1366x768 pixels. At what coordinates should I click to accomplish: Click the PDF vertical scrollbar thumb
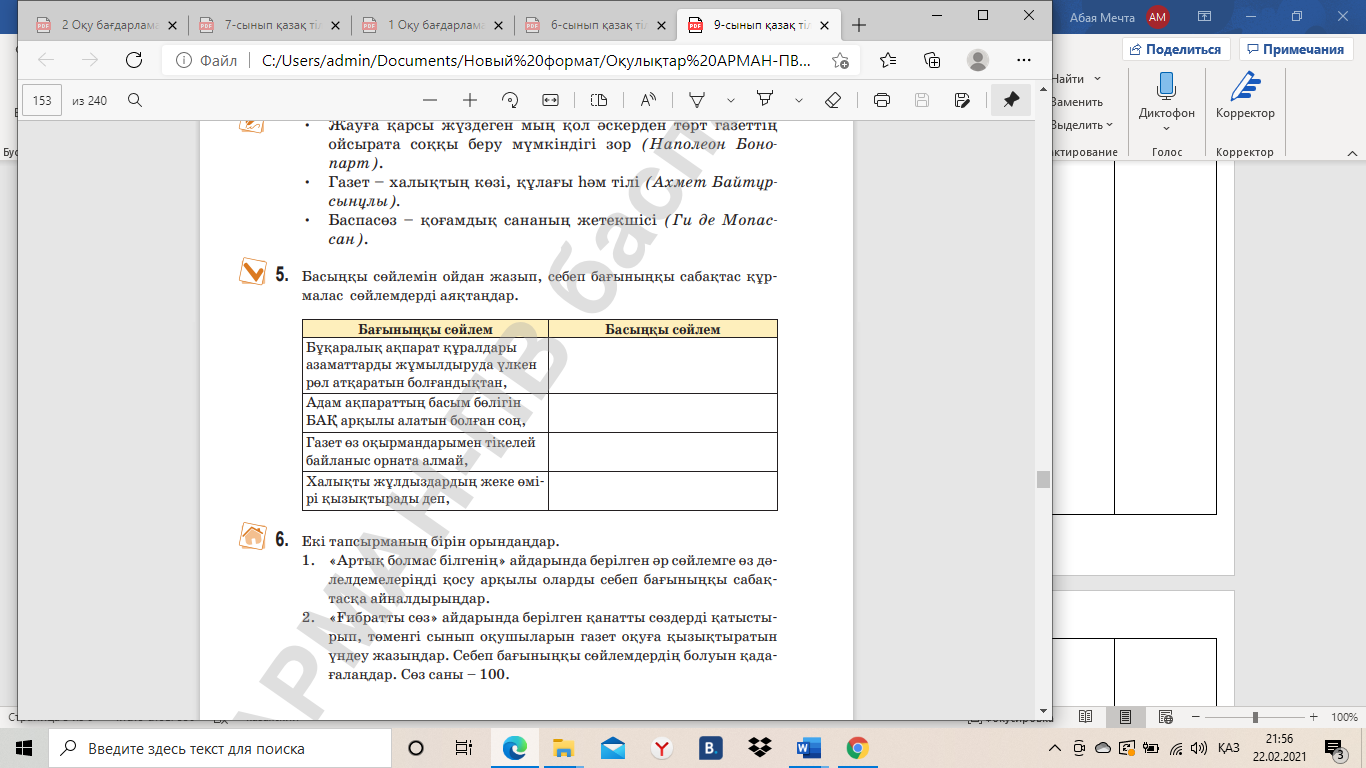[1044, 479]
